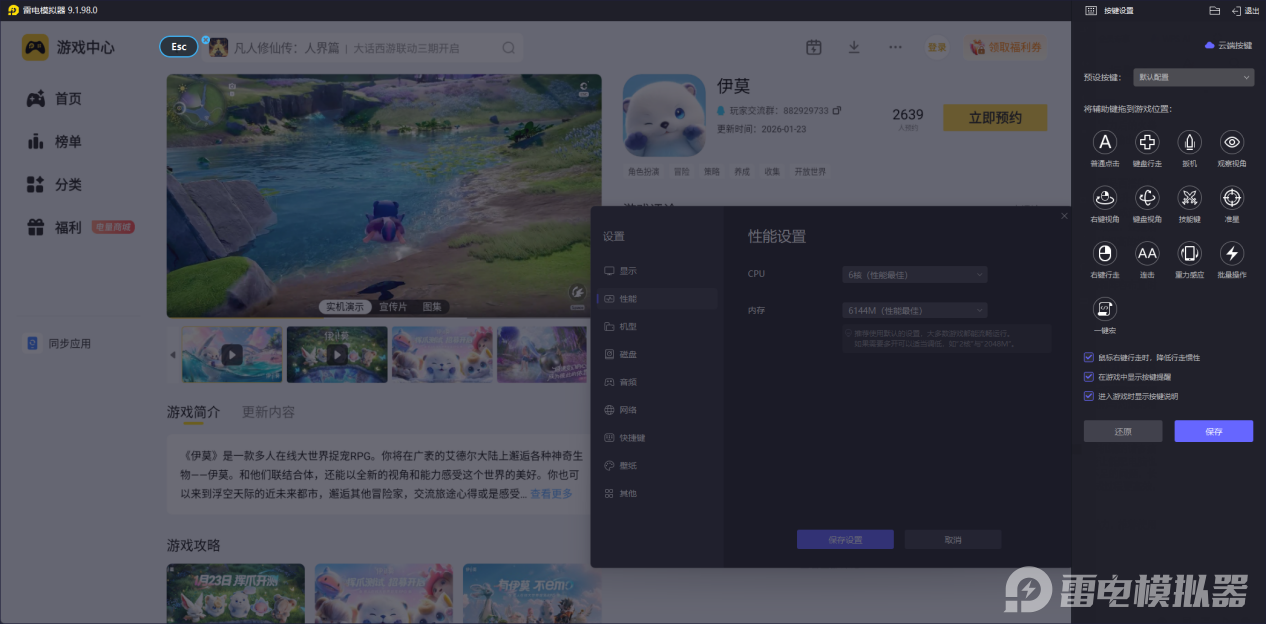Screen dimensions: 1266x624
Task: Open 云端按键 cloud key configs
Action: coord(1228,46)
